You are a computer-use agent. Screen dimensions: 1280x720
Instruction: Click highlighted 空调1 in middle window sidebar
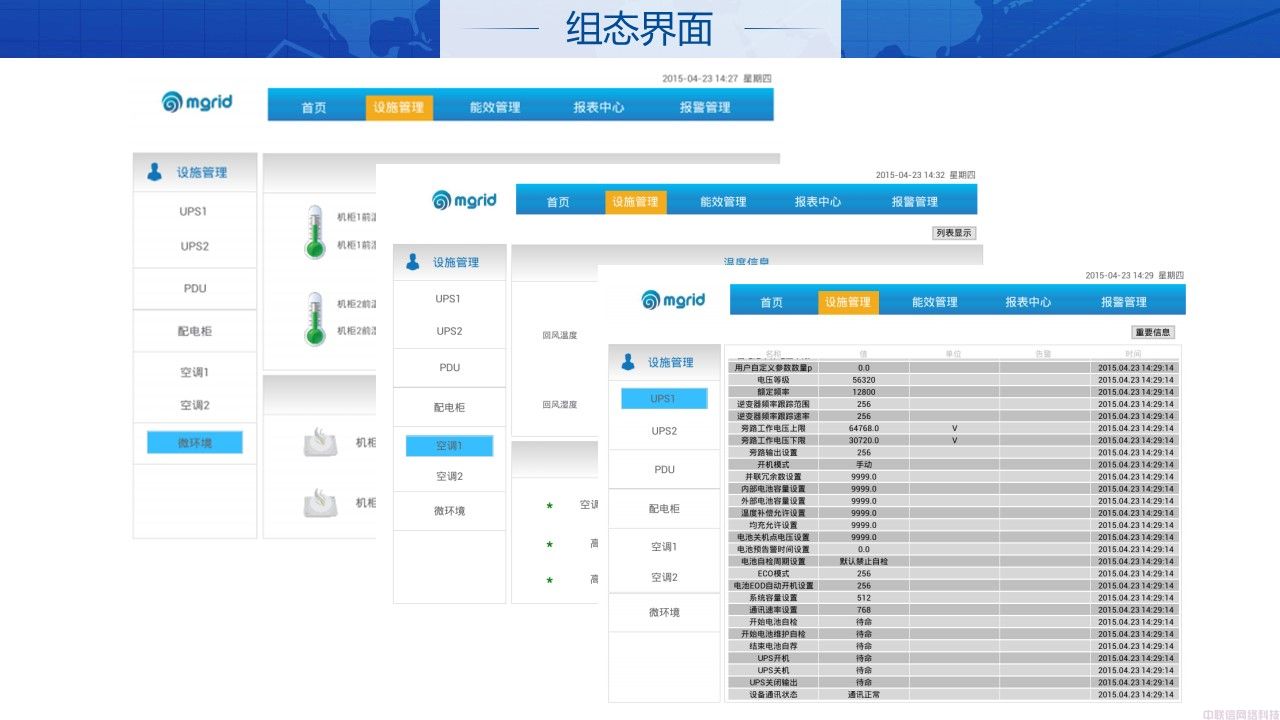pyautogui.click(x=449, y=446)
